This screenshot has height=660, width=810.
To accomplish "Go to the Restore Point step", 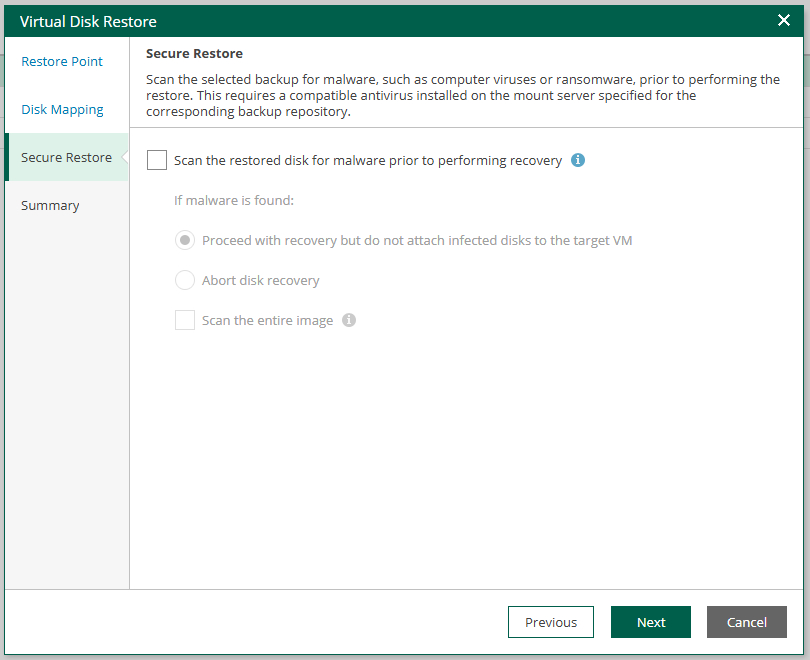I will (x=61, y=61).
